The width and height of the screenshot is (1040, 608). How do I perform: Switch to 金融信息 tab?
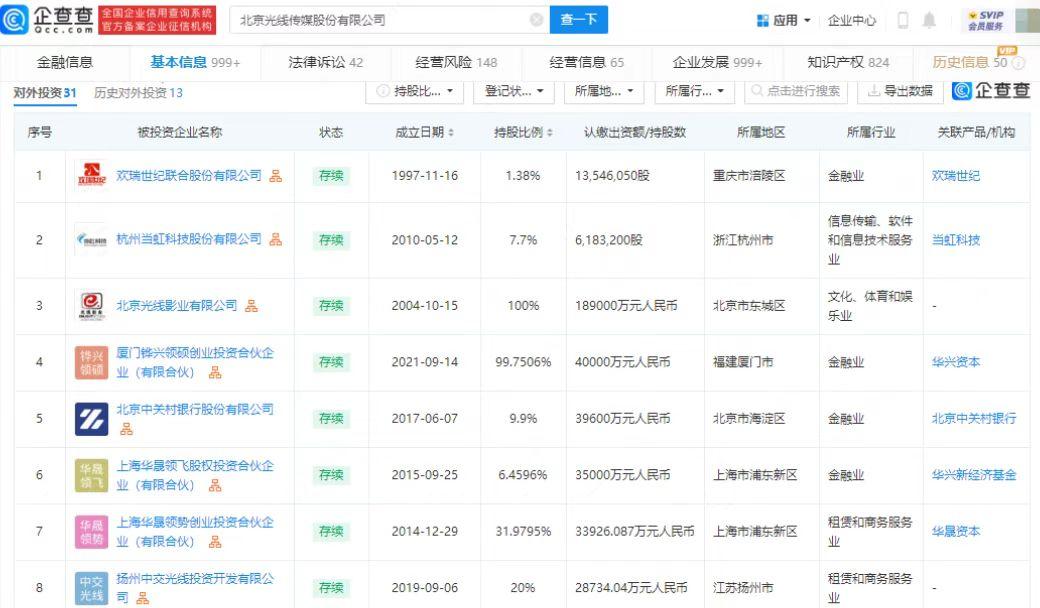(64, 62)
